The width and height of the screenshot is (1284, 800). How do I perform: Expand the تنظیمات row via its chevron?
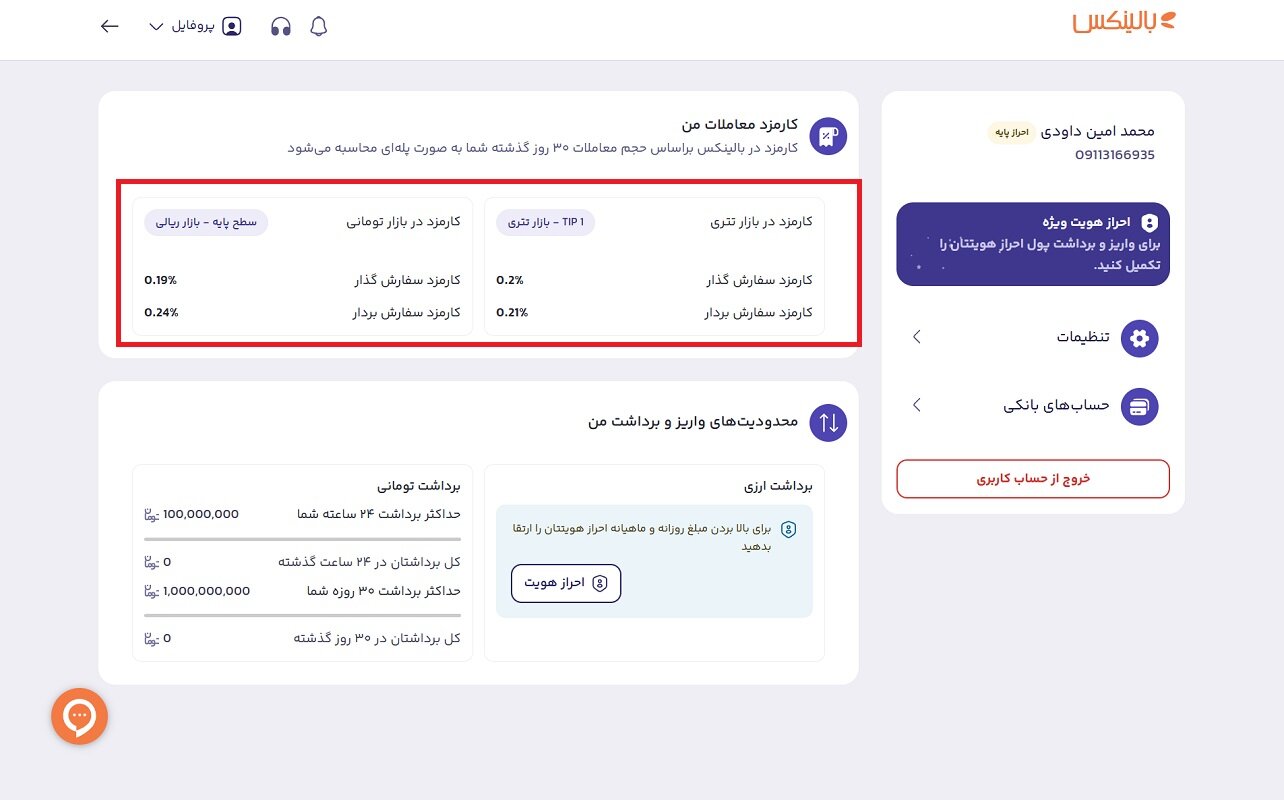[916, 338]
